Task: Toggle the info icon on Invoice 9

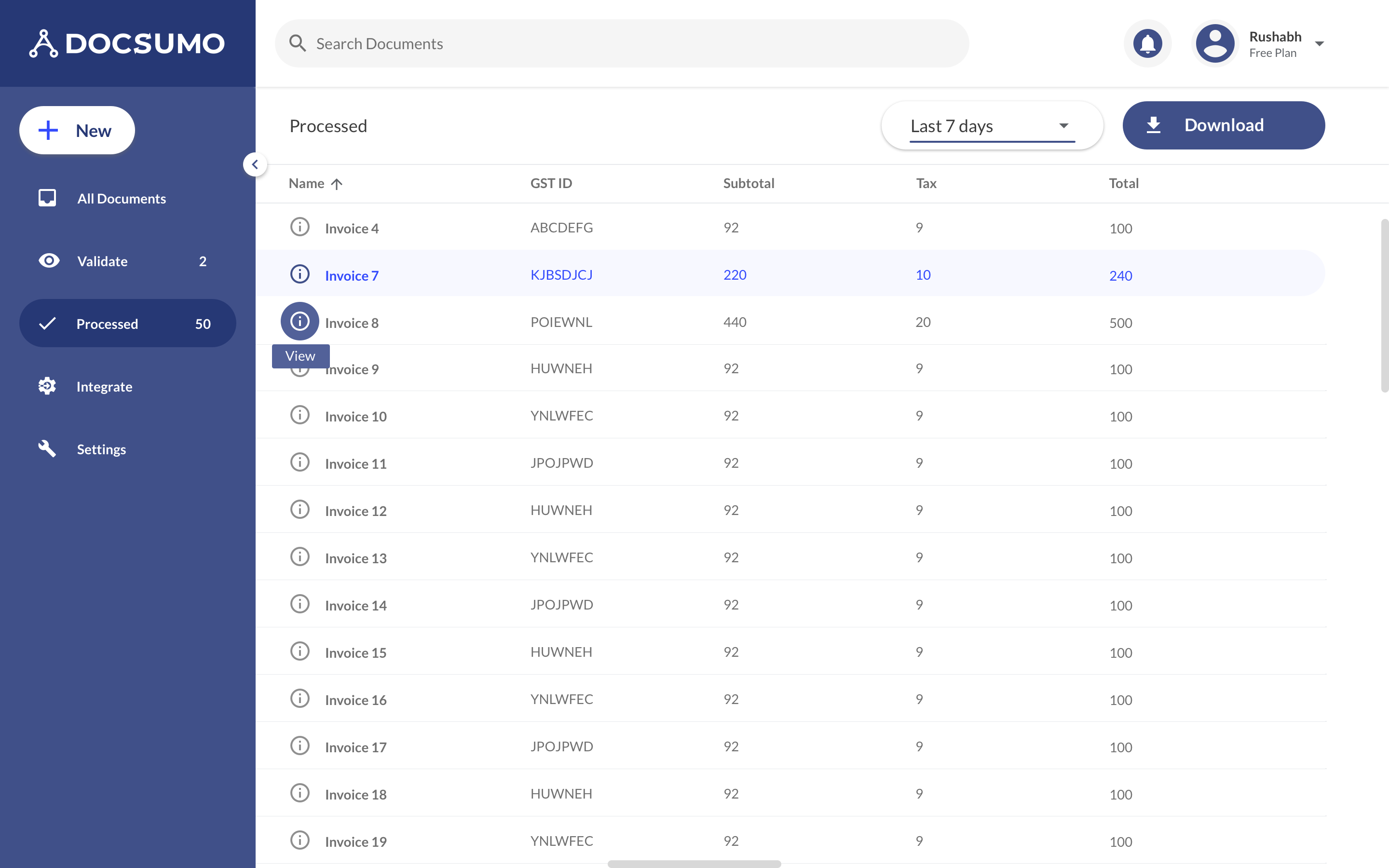Action: (x=300, y=368)
